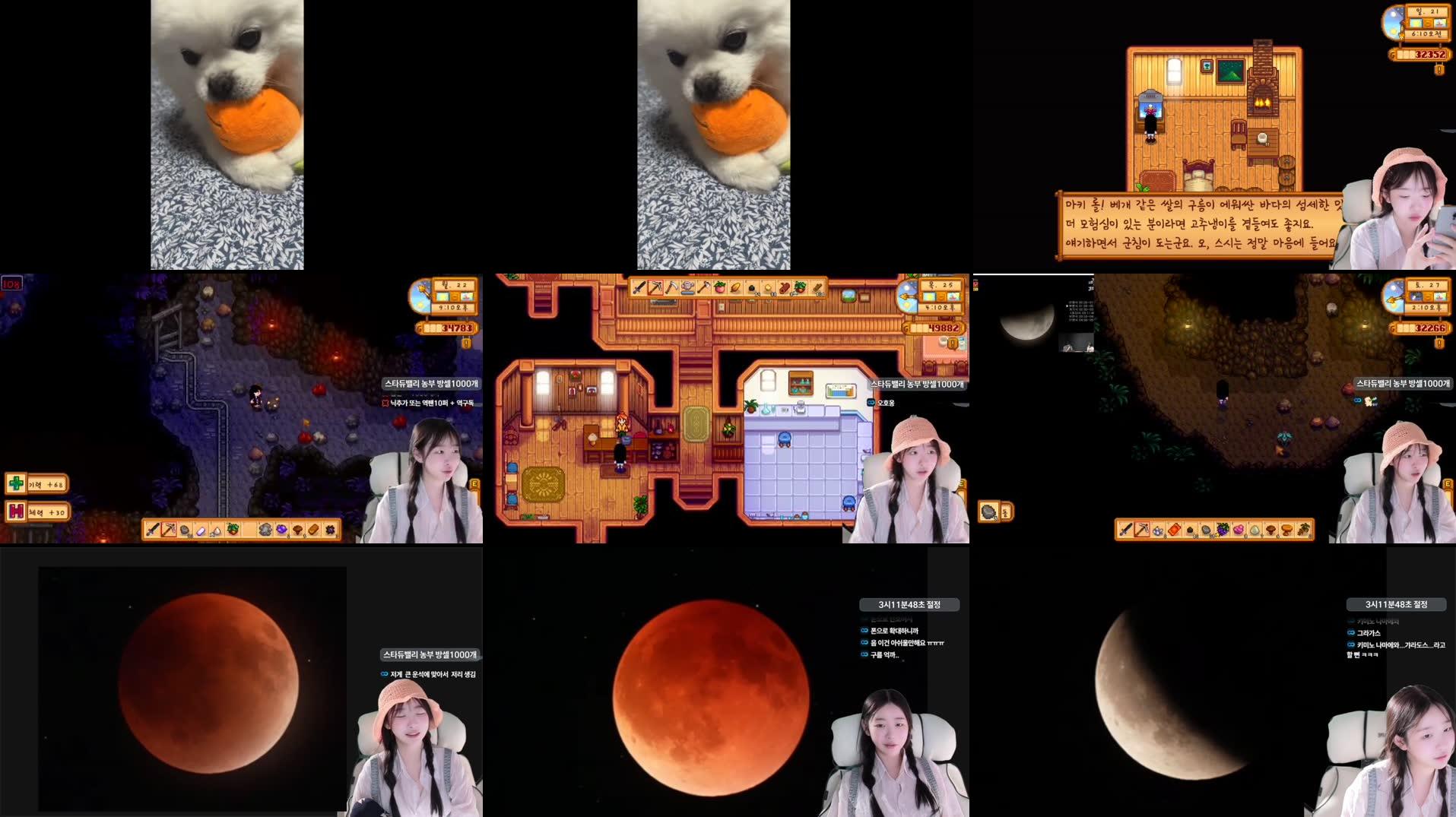1456x817 pixels.
Task: Click the stream title banner in the cave panel
Action: (1403, 384)
